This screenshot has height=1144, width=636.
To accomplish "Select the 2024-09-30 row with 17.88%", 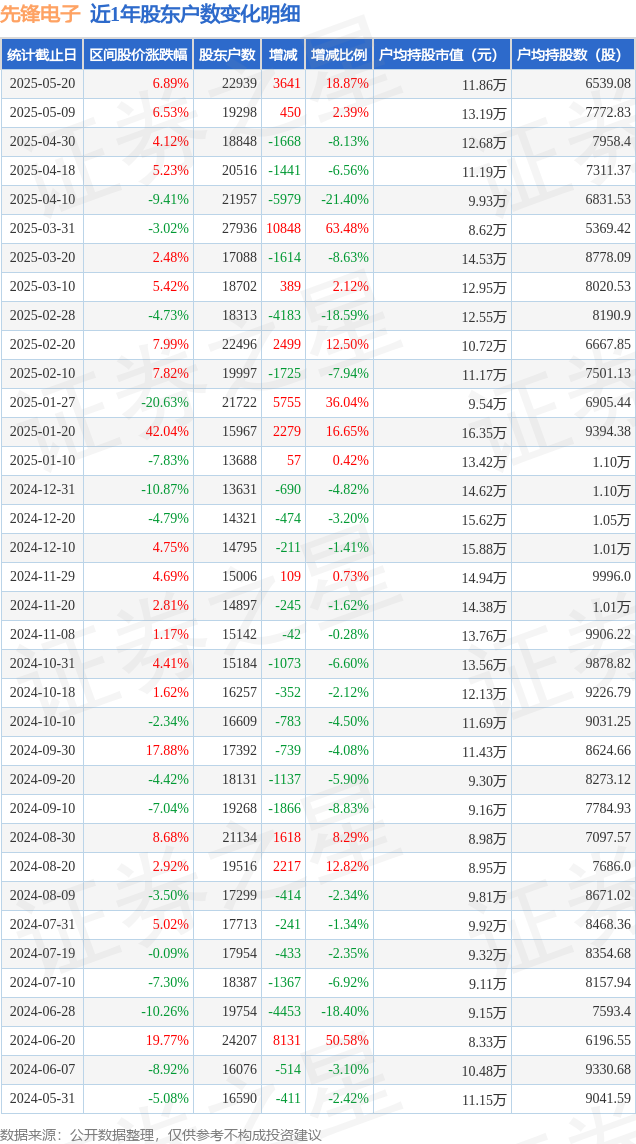I will click(x=318, y=750).
